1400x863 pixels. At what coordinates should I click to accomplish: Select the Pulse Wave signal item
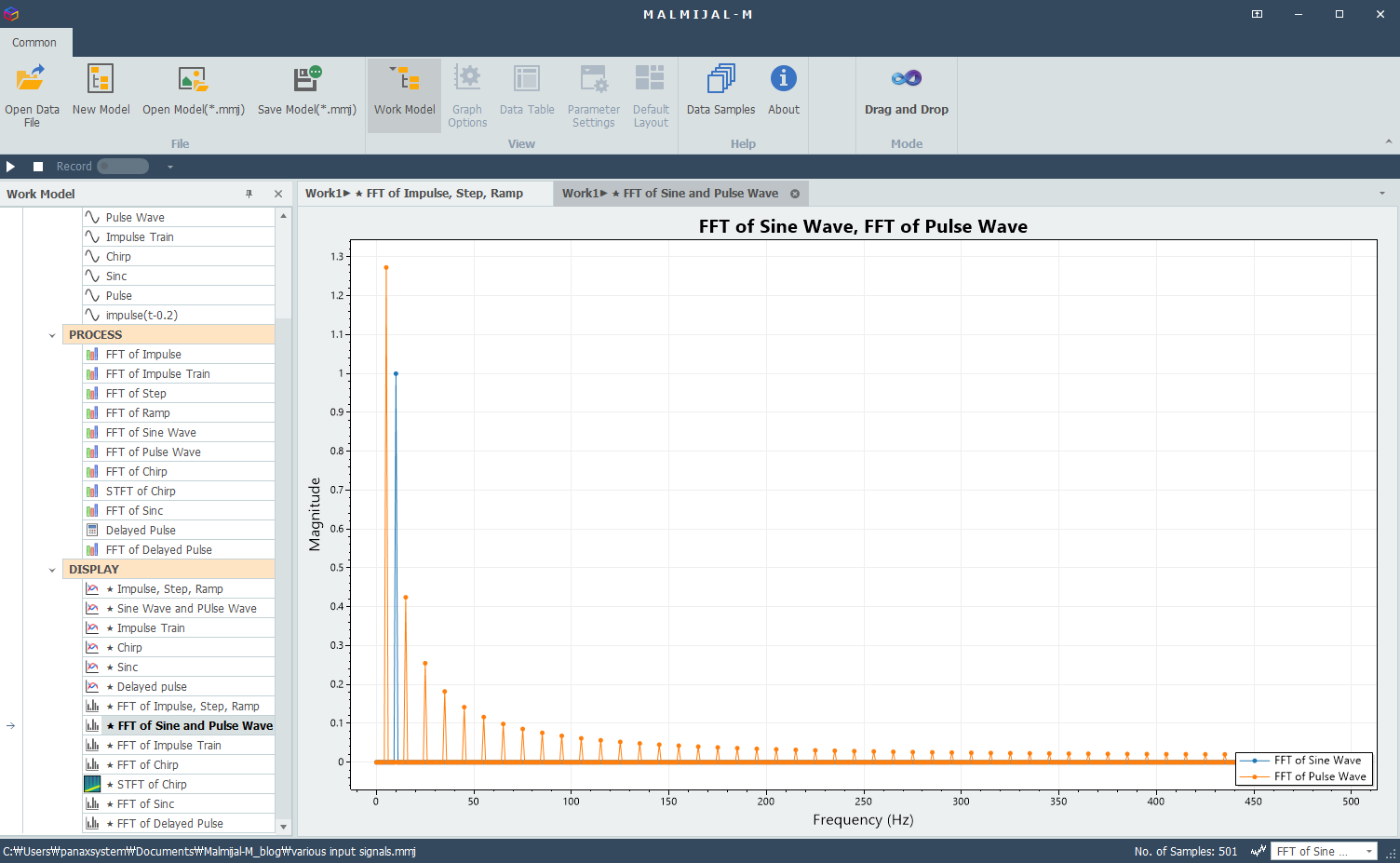[x=179, y=217]
